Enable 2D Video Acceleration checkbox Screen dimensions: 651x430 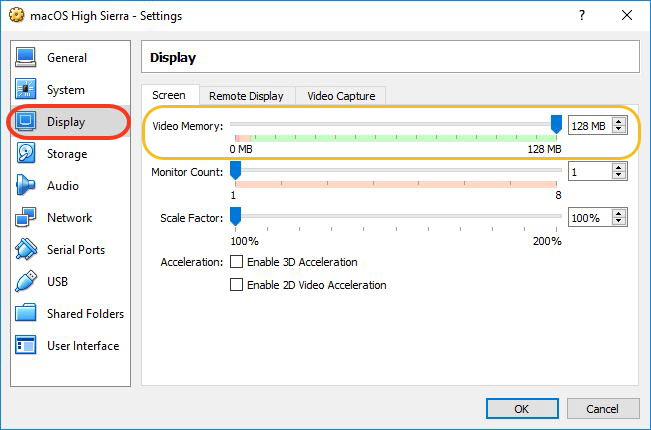pos(237,285)
